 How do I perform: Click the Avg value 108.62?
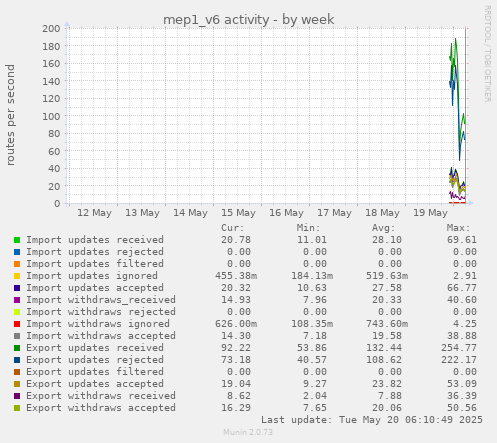[x=384, y=360]
